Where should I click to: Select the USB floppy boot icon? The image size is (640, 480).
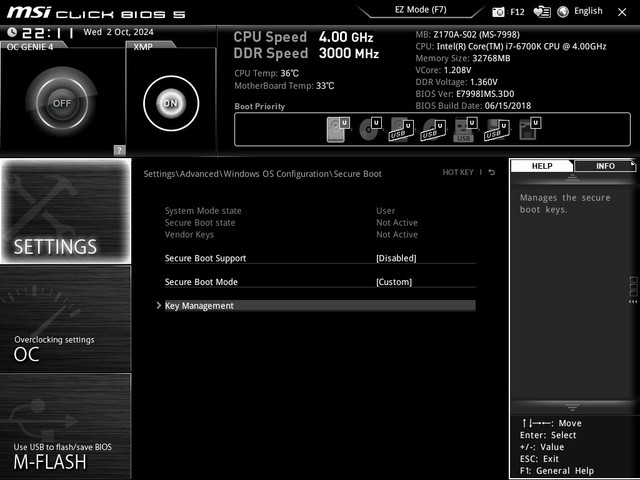pos(497,130)
